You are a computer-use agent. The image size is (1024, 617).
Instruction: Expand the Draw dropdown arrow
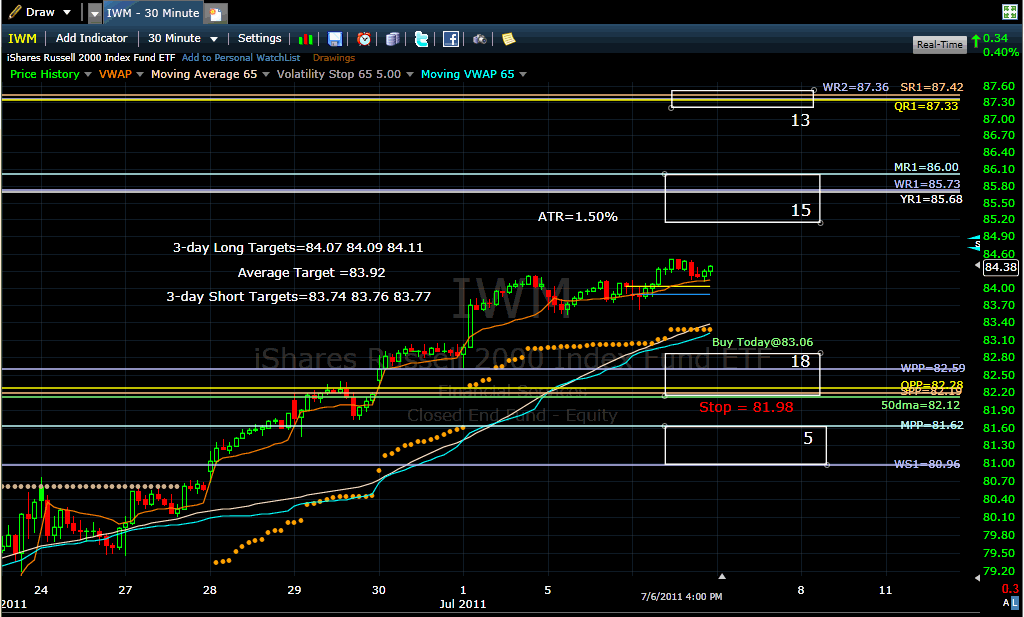(x=67, y=12)
